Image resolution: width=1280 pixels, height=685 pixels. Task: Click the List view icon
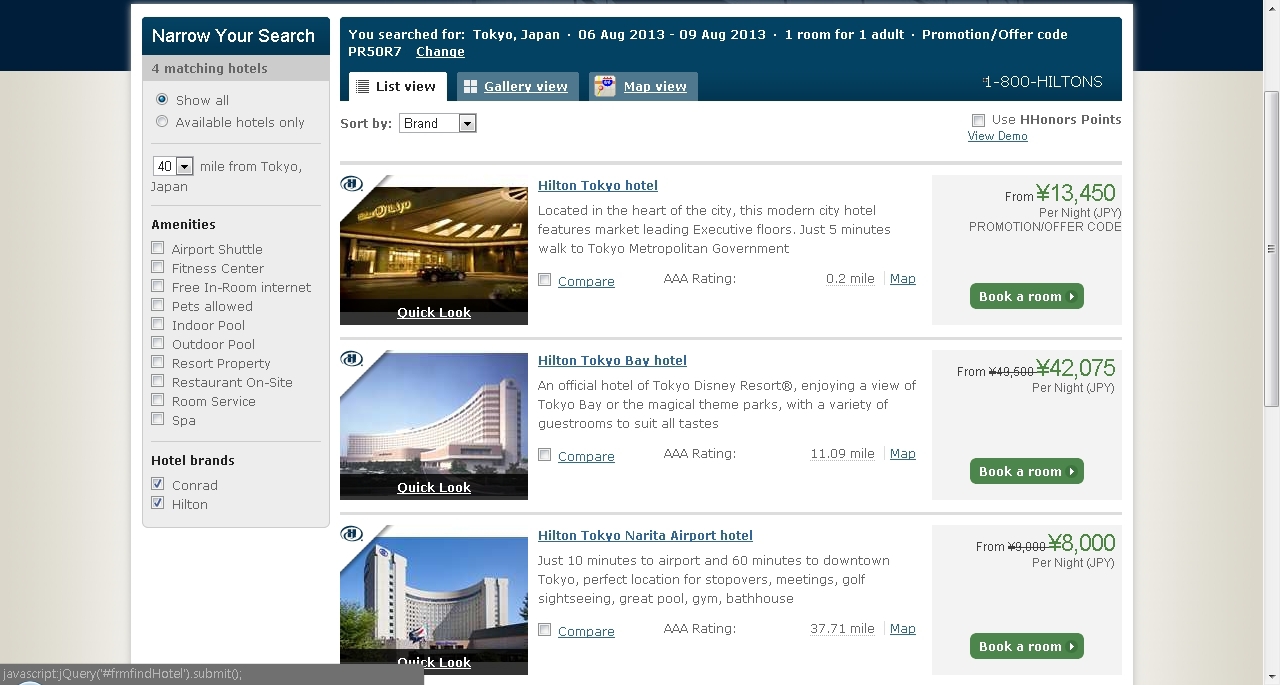coord(362,87)
